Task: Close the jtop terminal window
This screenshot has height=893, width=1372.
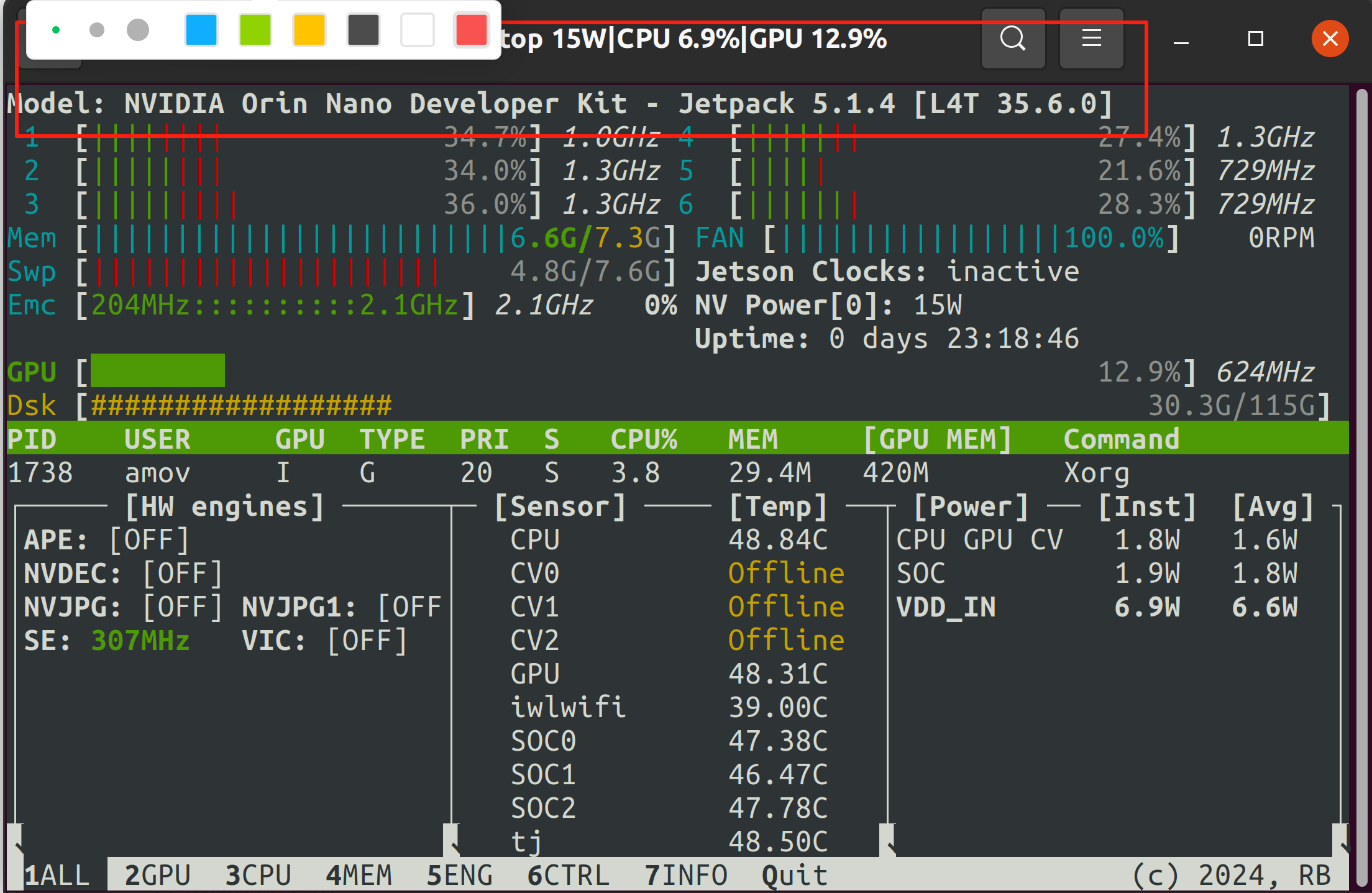Action: pyautogui.click(x=1330, y=39)
